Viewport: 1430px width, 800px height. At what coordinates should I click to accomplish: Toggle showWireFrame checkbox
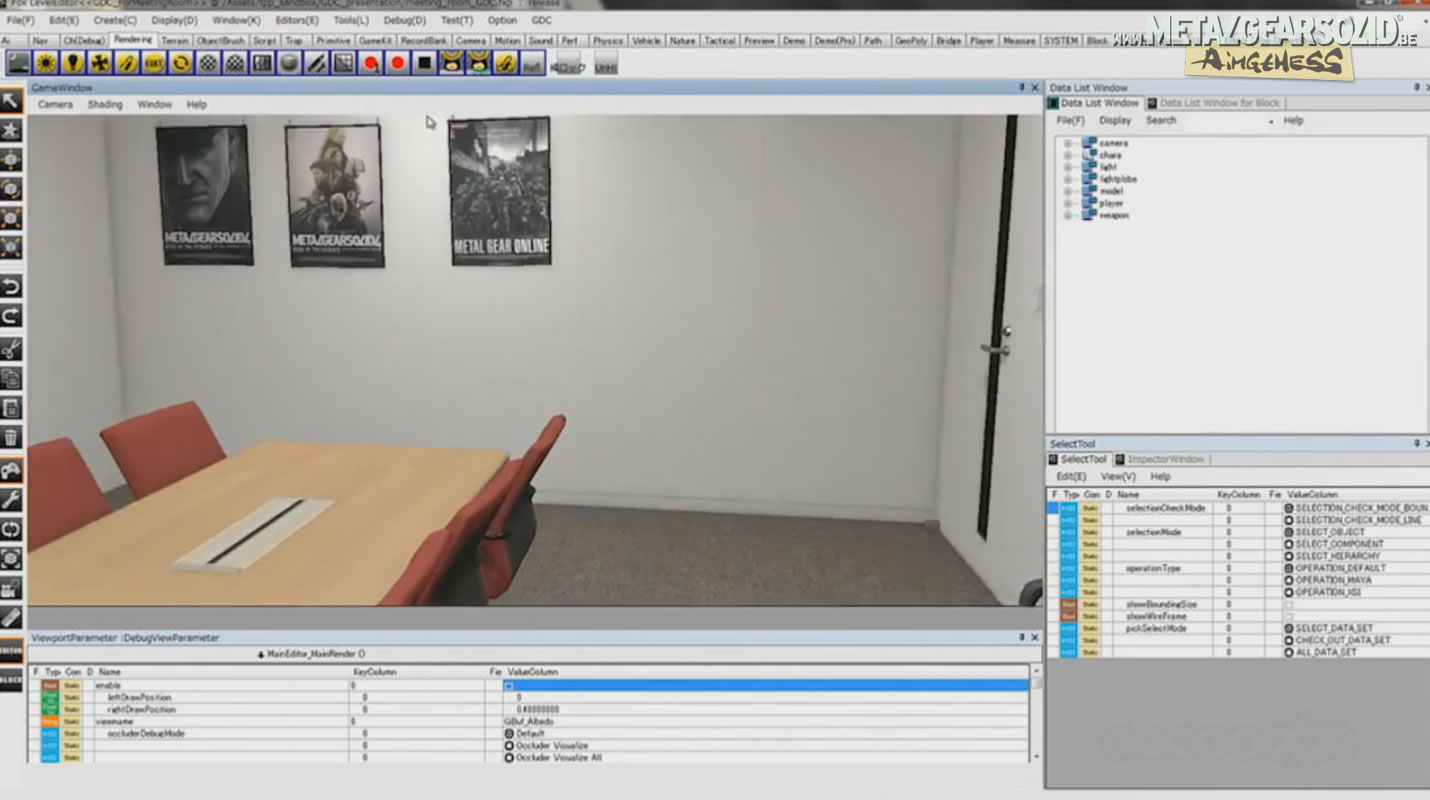tap(1288, 617)
